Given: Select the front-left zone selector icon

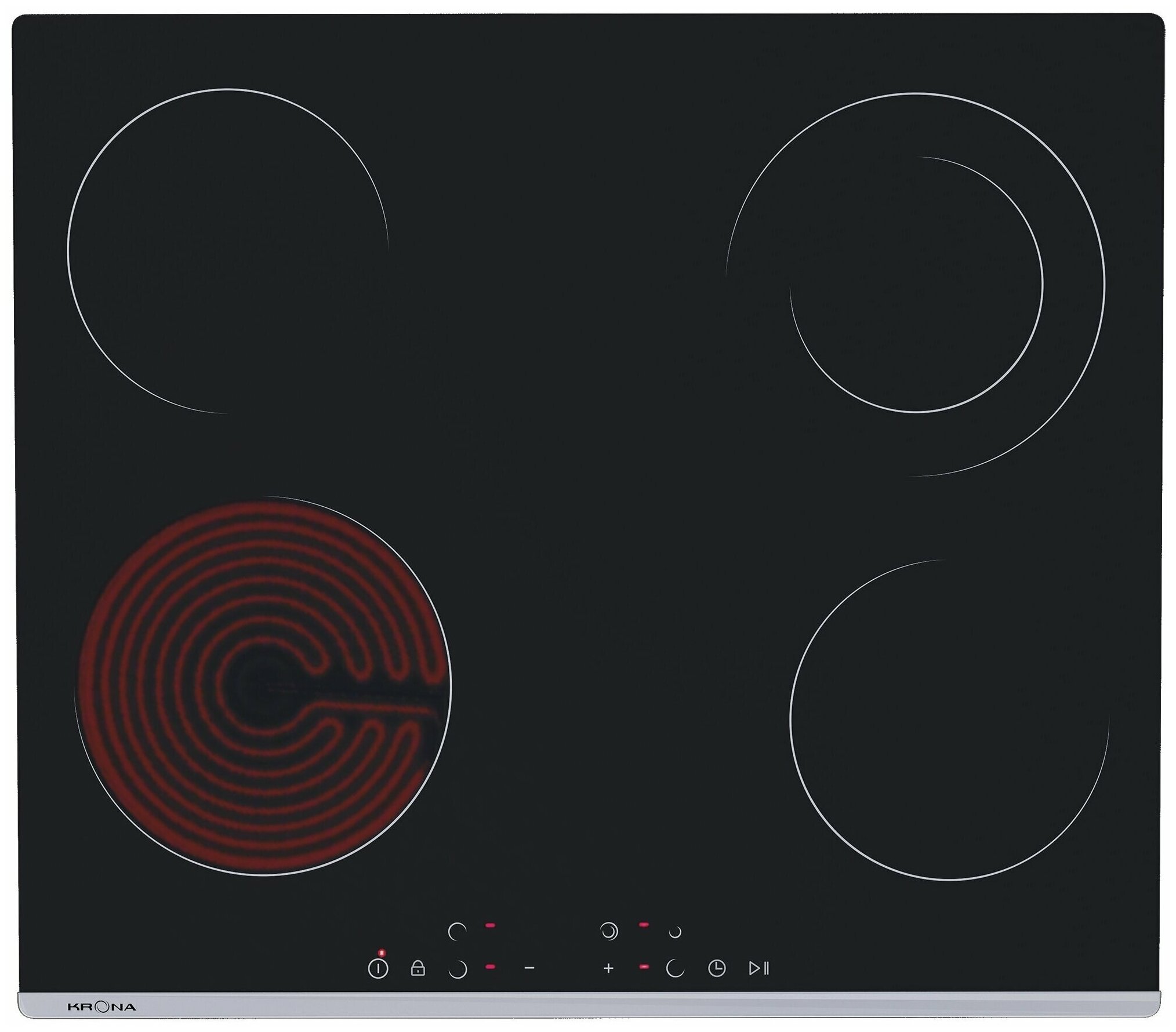Looking at the screenshot, I should click(x=458, y=969).
